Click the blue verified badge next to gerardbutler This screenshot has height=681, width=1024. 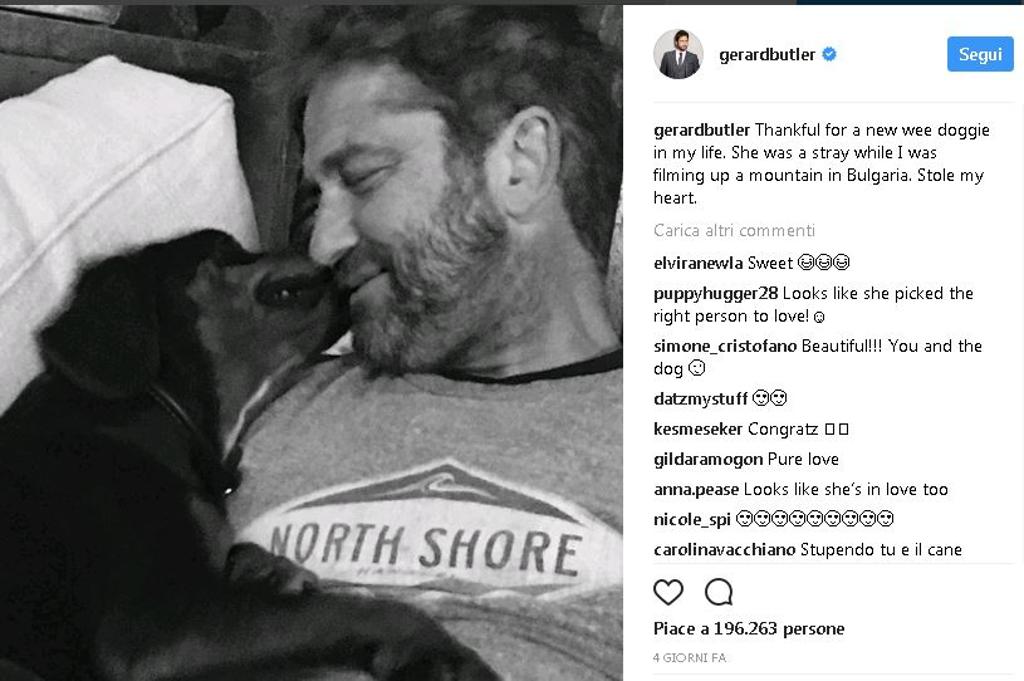click(x=829, y=54)
